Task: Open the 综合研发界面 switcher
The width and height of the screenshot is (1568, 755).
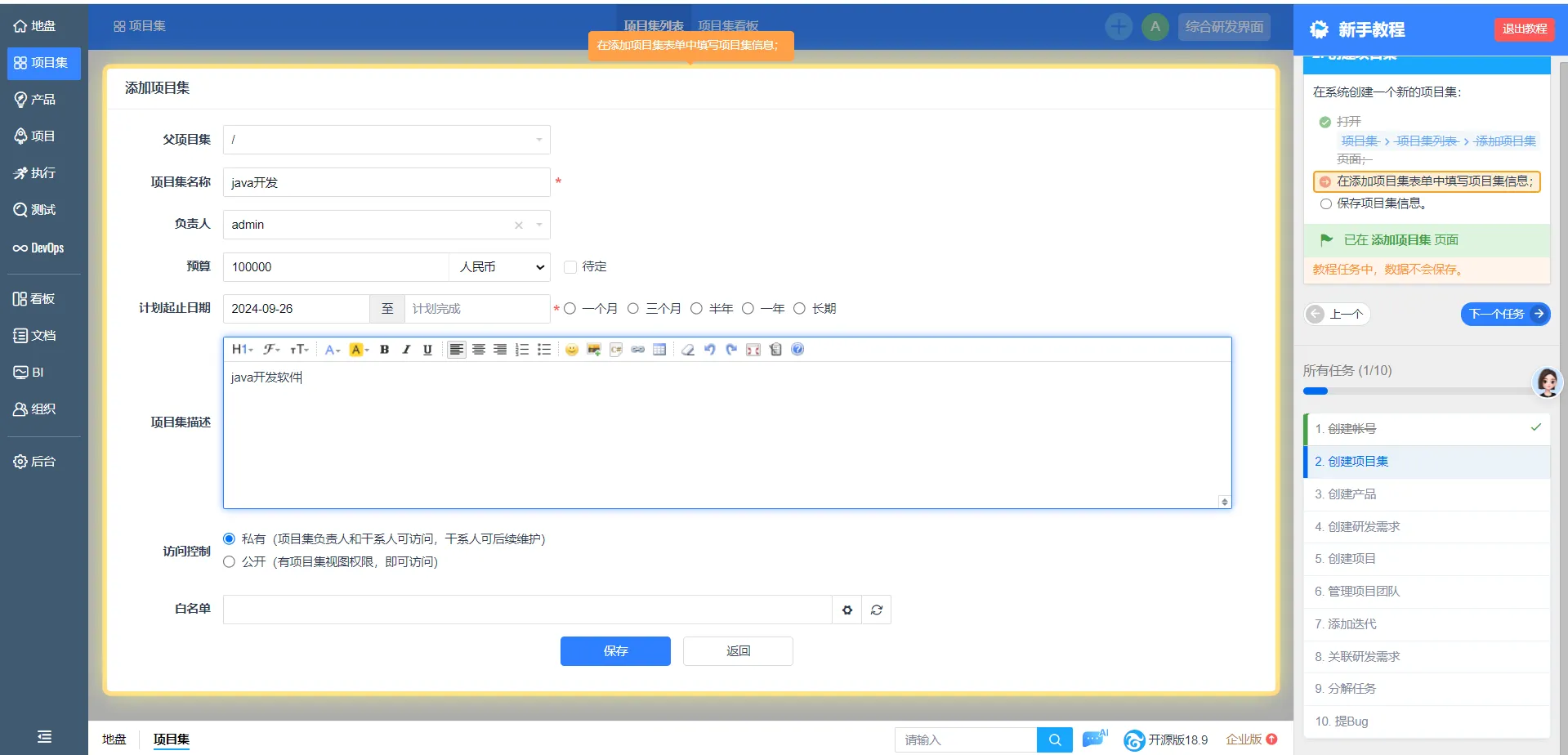Action: pyautogui.click(x=1224, y=27)
